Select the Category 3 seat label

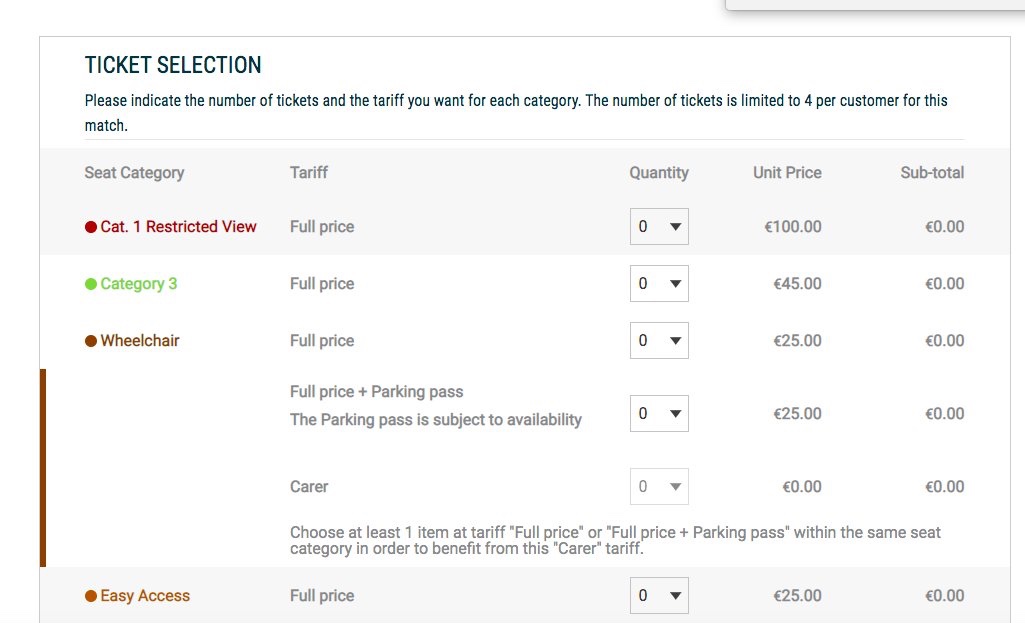tap(138, 284)
